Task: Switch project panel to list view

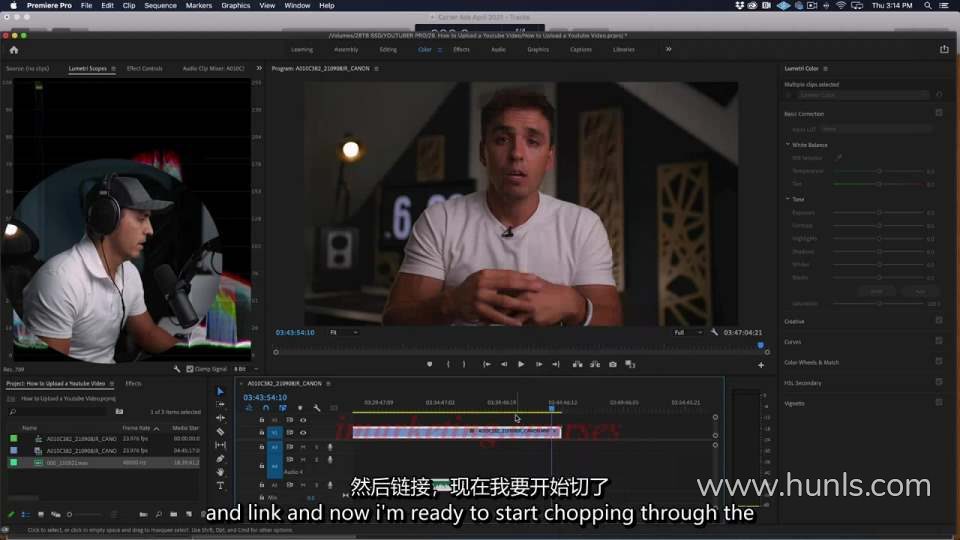Action: tap(26, 514)
